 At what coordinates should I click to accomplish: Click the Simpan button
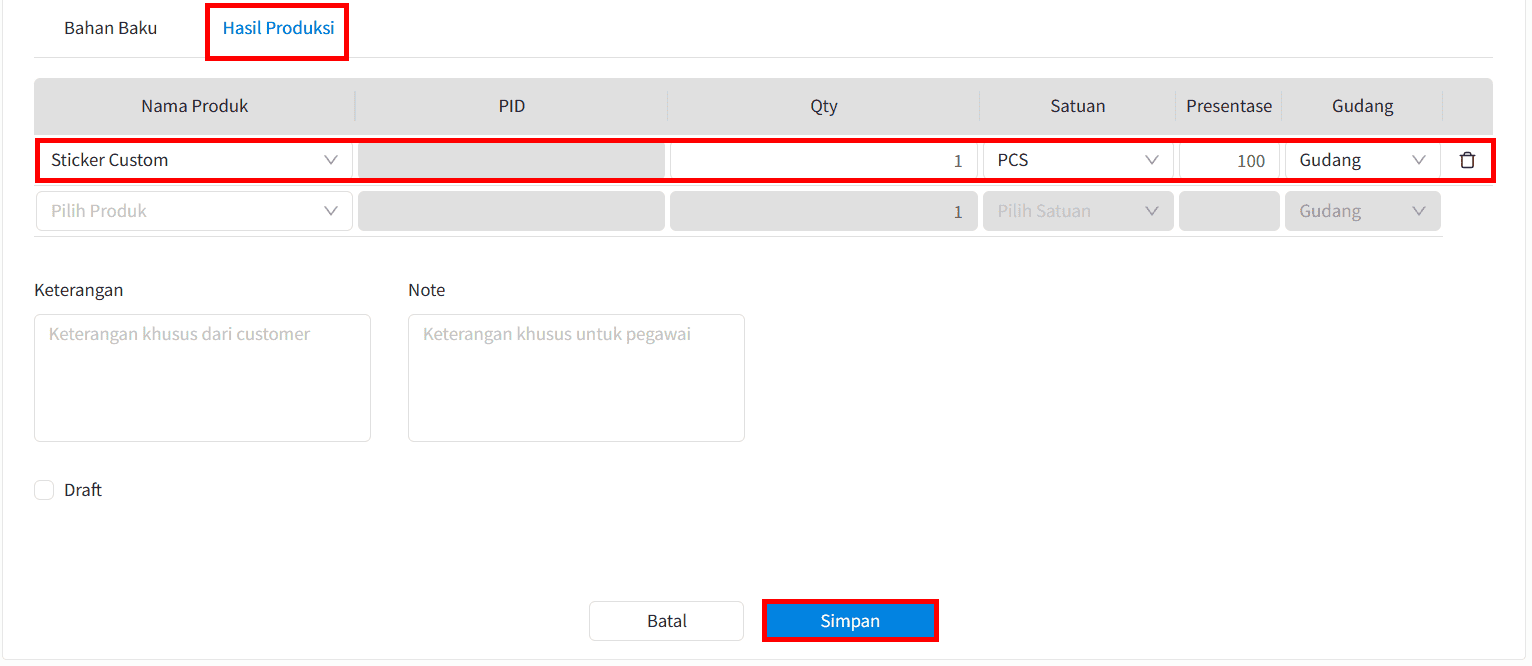coord(850,621)
